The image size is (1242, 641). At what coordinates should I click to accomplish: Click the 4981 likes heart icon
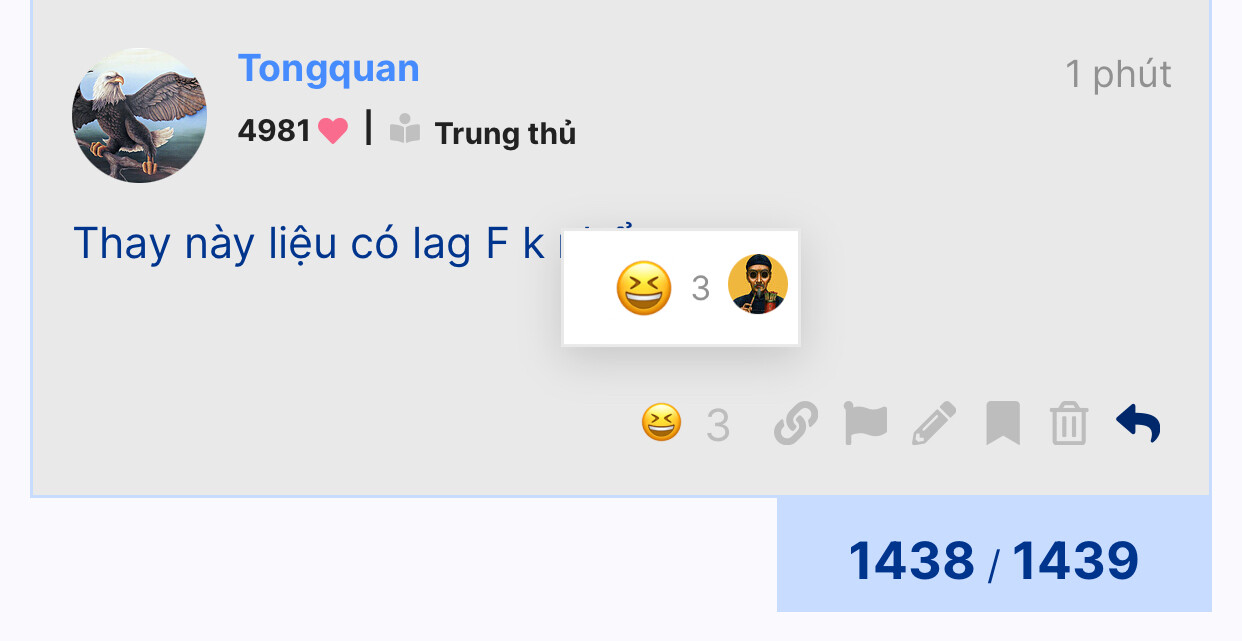[x=333, y=131]
